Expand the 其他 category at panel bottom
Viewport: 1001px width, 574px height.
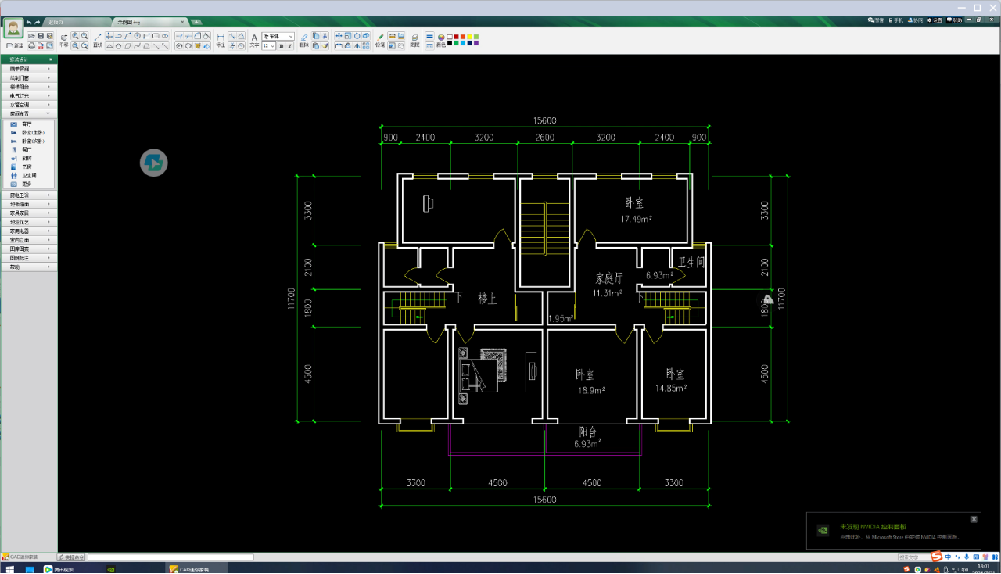point(29,267)
